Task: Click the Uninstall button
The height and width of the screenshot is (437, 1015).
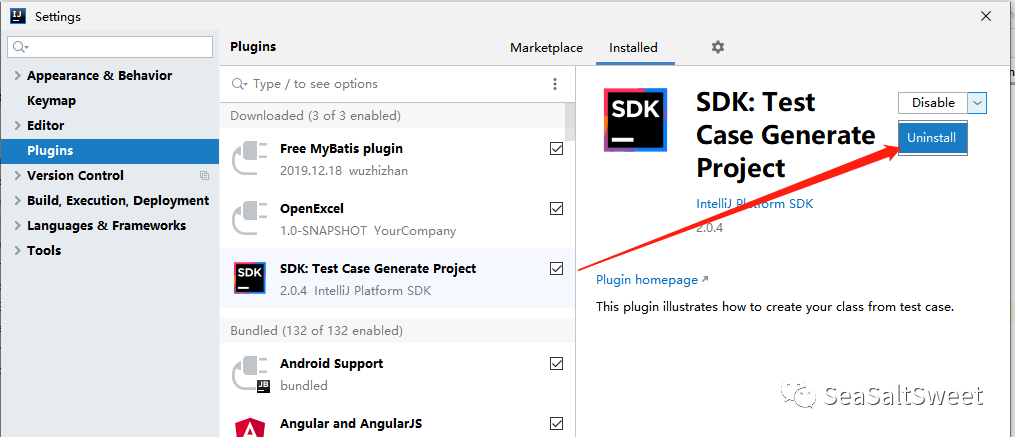Action: pyautogui.click(x=931, y=138)
